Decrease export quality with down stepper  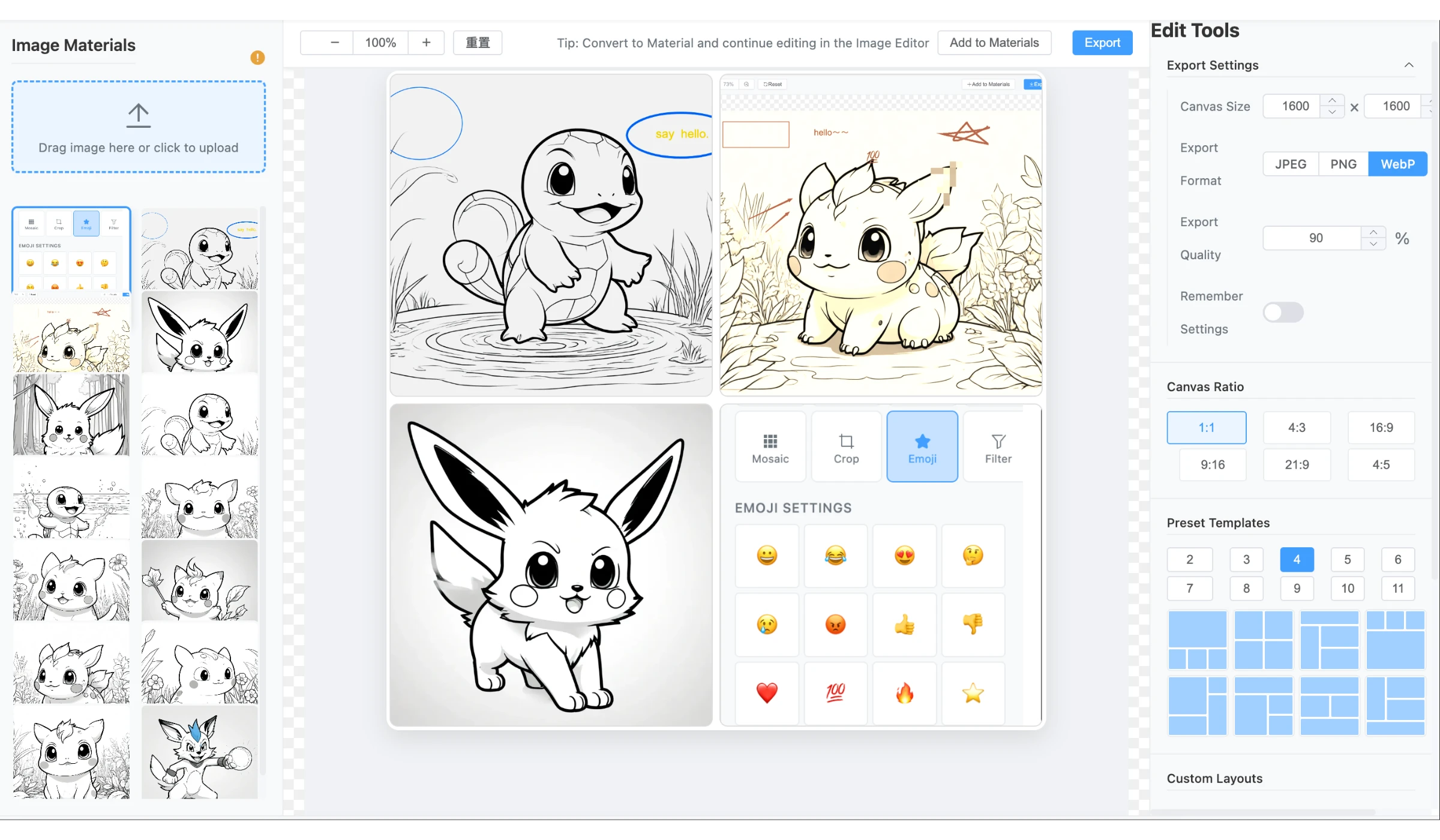point(1373,244)
